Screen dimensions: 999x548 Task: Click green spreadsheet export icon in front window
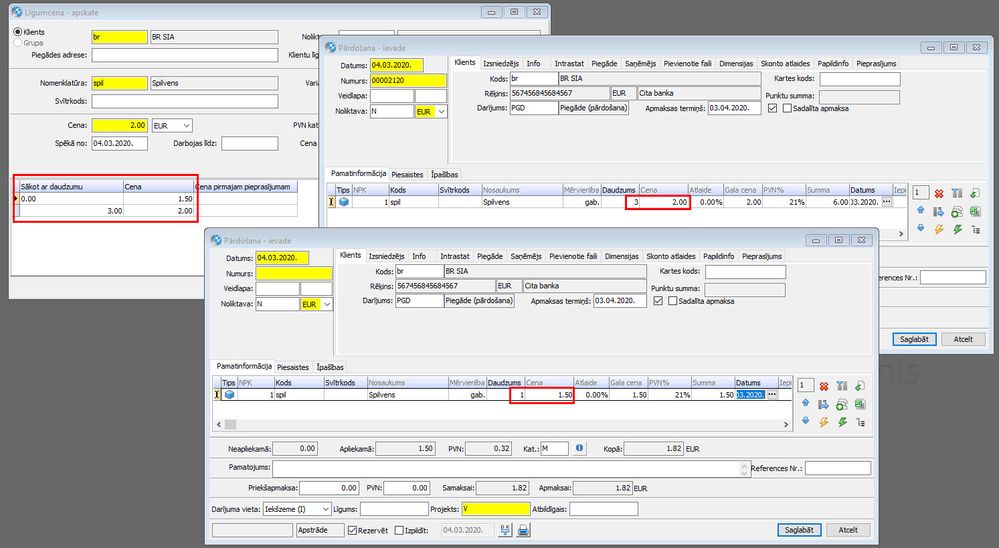click(x=860, y=404)
